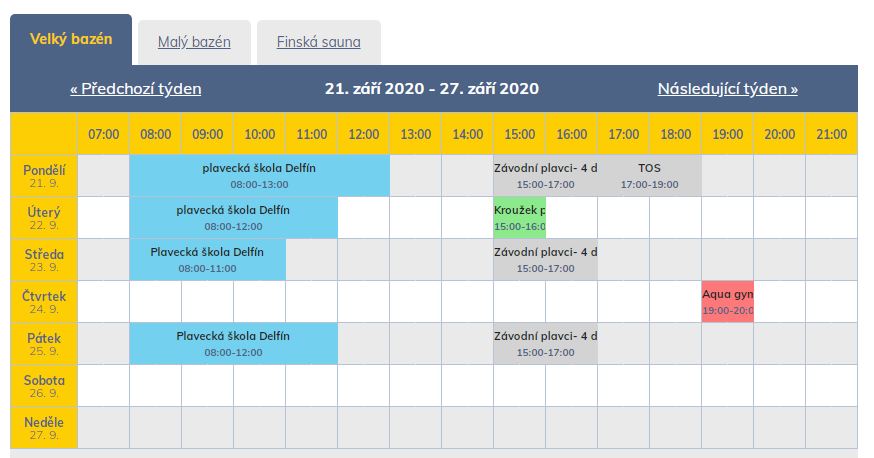Click the green Kroužek event on Tuesday
Viewport: 874px width, 458px height.
pos(519,217)
